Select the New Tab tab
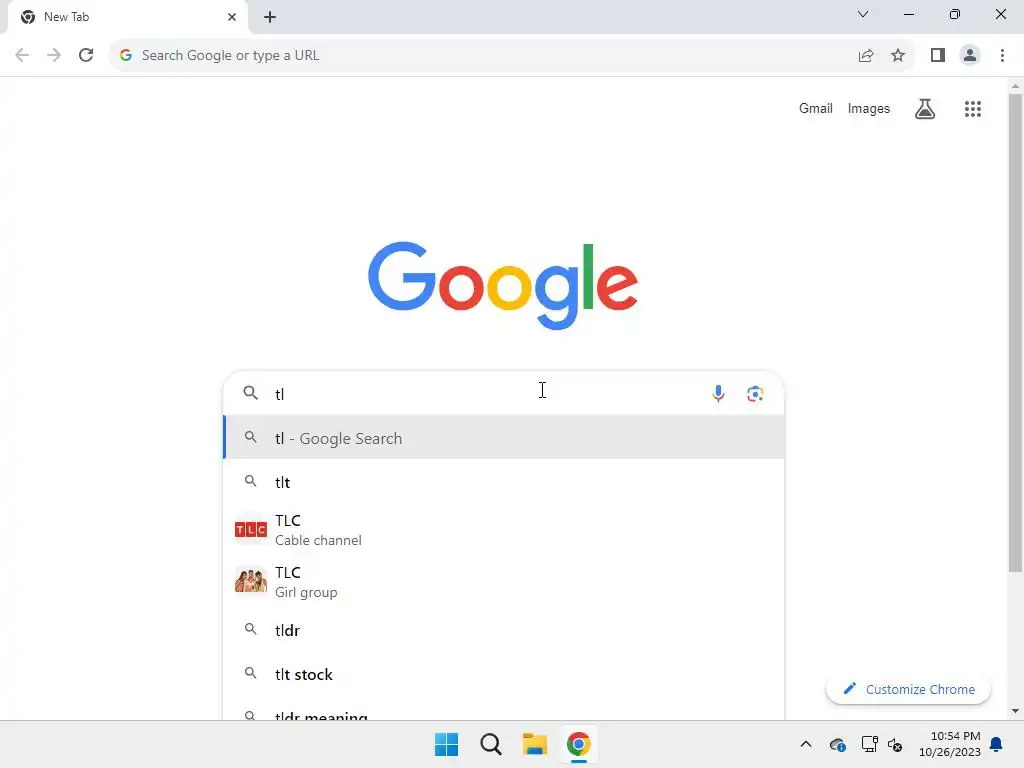 tap(127, 17)
